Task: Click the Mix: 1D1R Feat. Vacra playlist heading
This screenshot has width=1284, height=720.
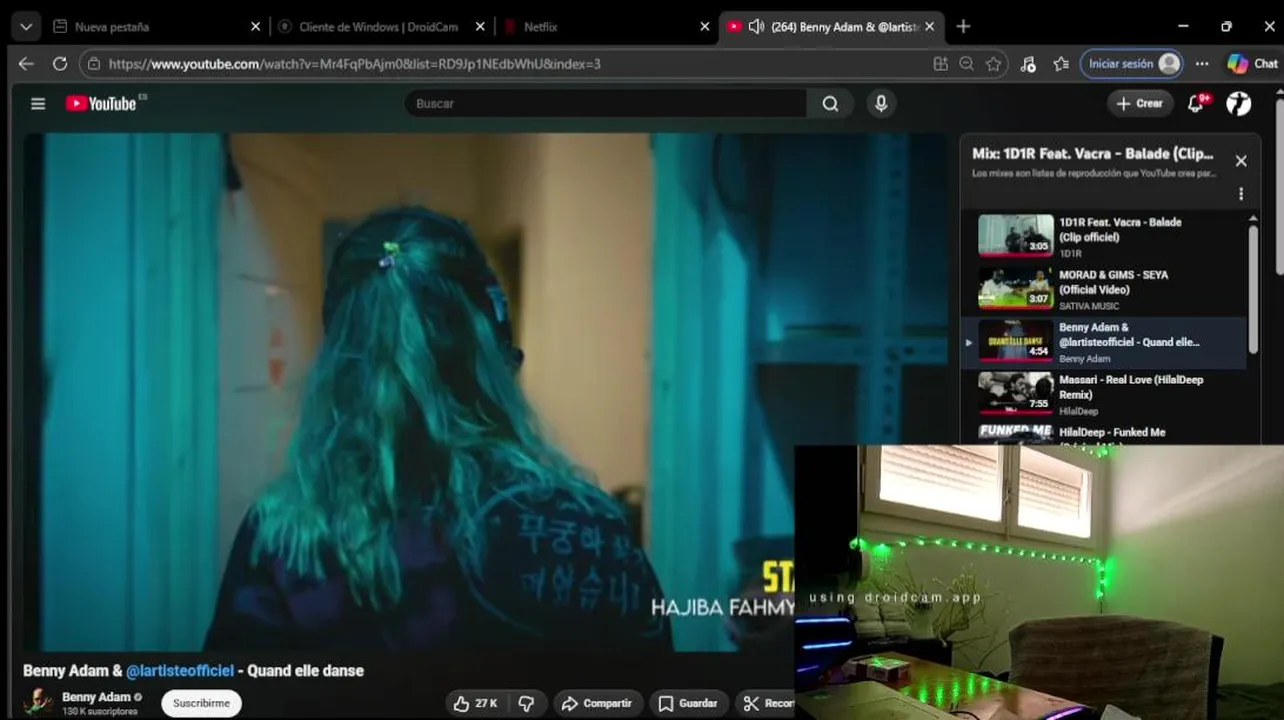Action: [x=1093, y=154]
